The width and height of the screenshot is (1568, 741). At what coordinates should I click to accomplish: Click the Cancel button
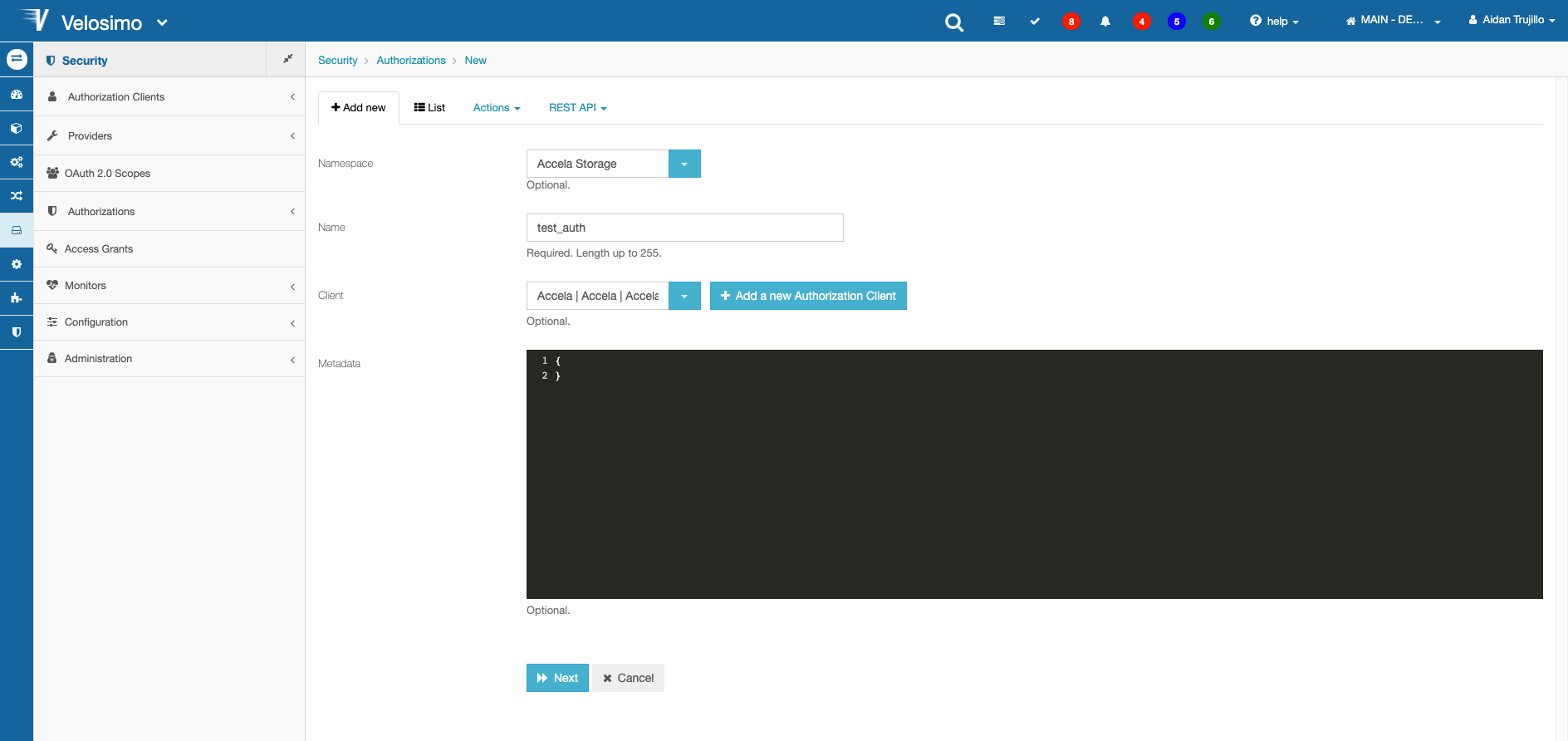click(x=628, y=678)
